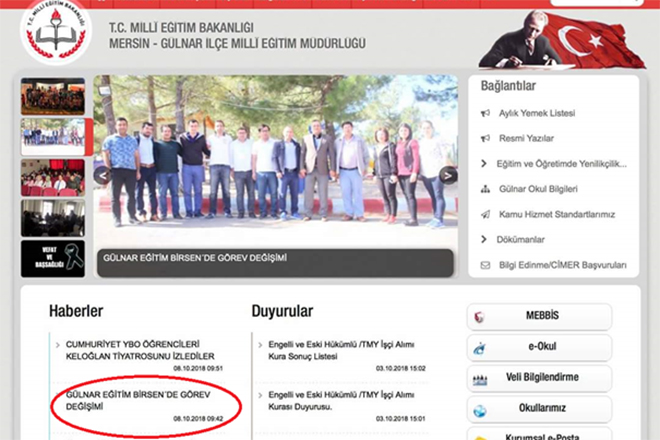The height and width of the screenshot is (440, 660).
Task: Select the fourth thumbnail of dark meeting room
Action: point(53,218)
